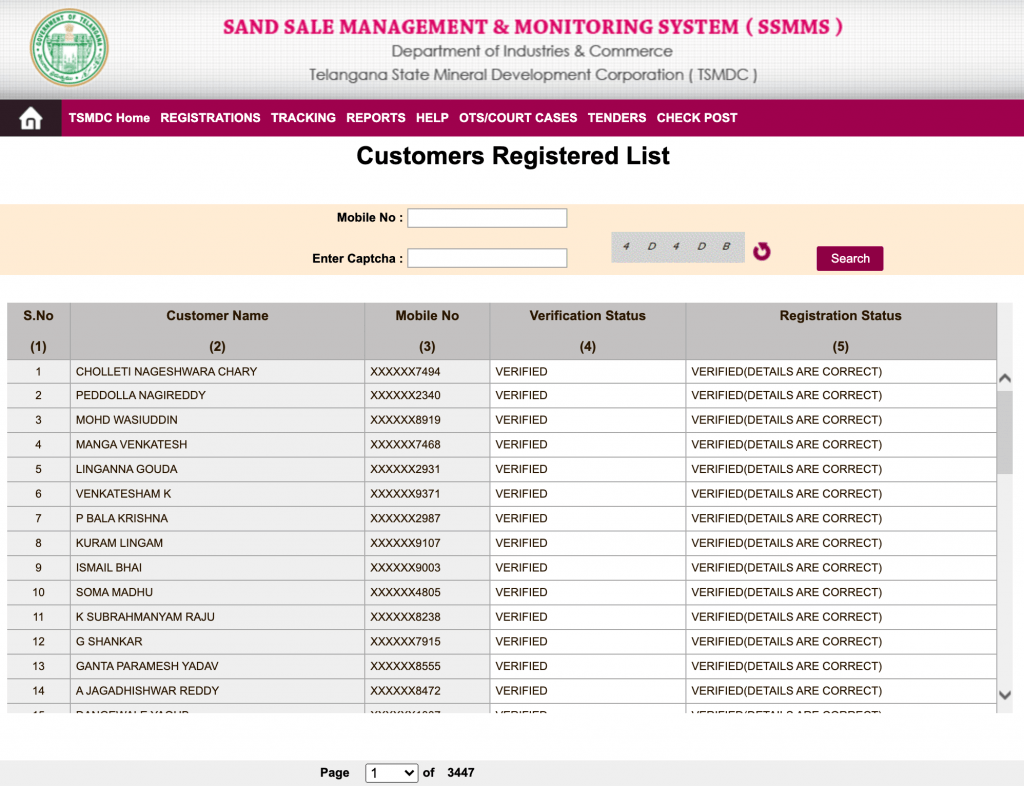
Task: Click the scroll-down arrow of the table
Action: [x=1005, y=695]
